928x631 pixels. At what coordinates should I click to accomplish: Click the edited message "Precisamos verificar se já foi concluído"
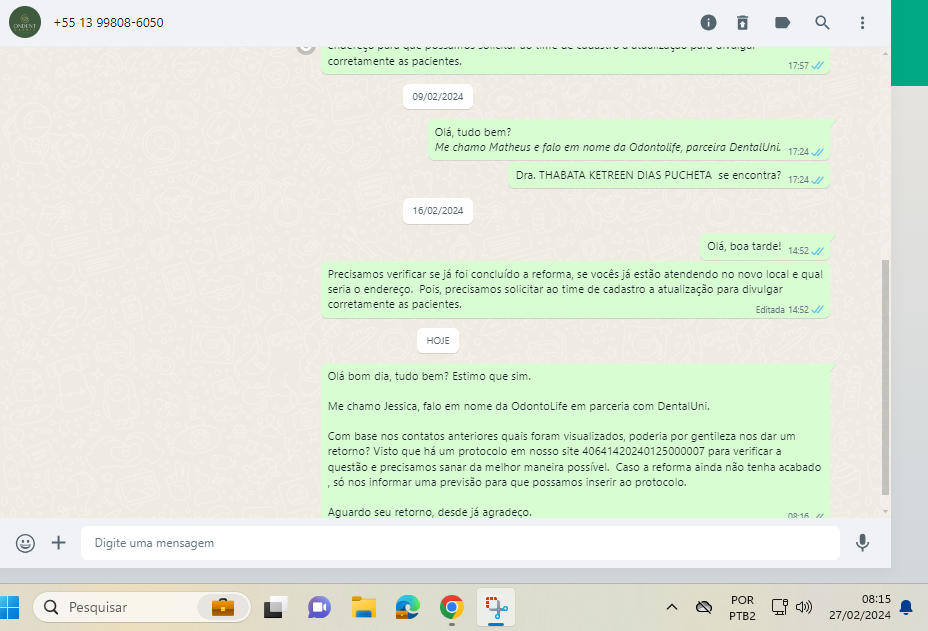575,289
